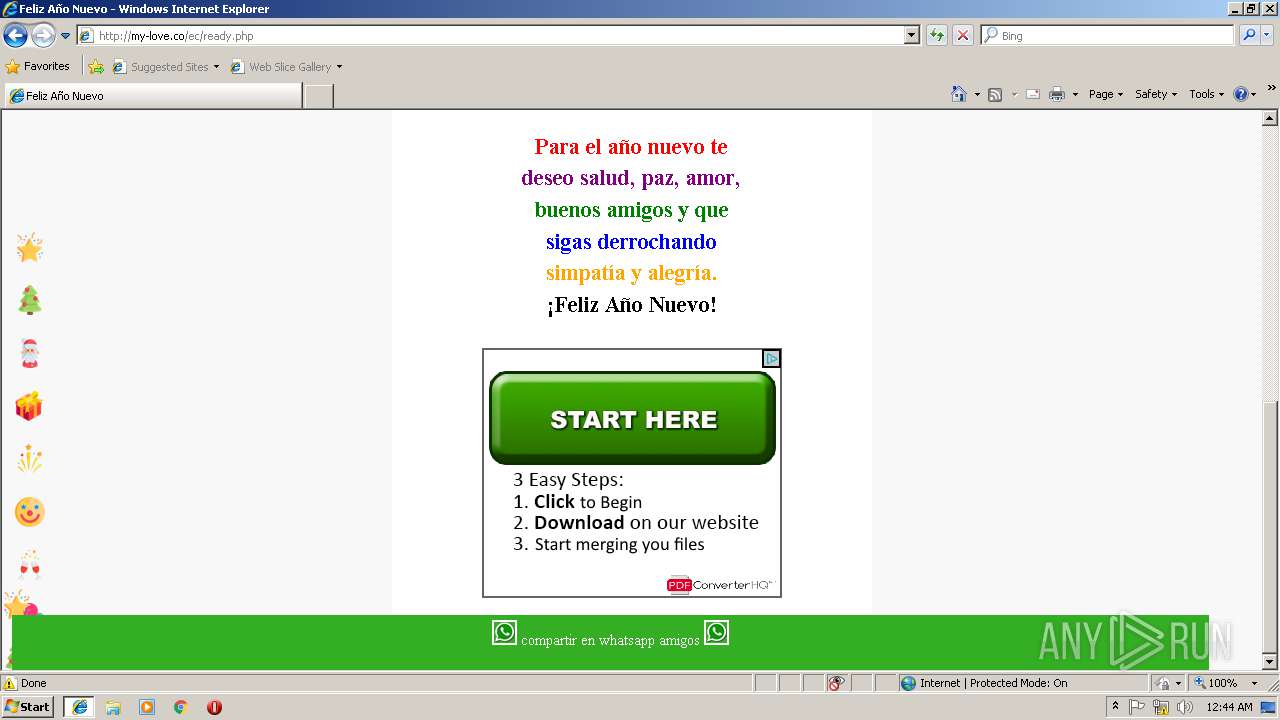Click the Done status bar text

click(34, 683)
